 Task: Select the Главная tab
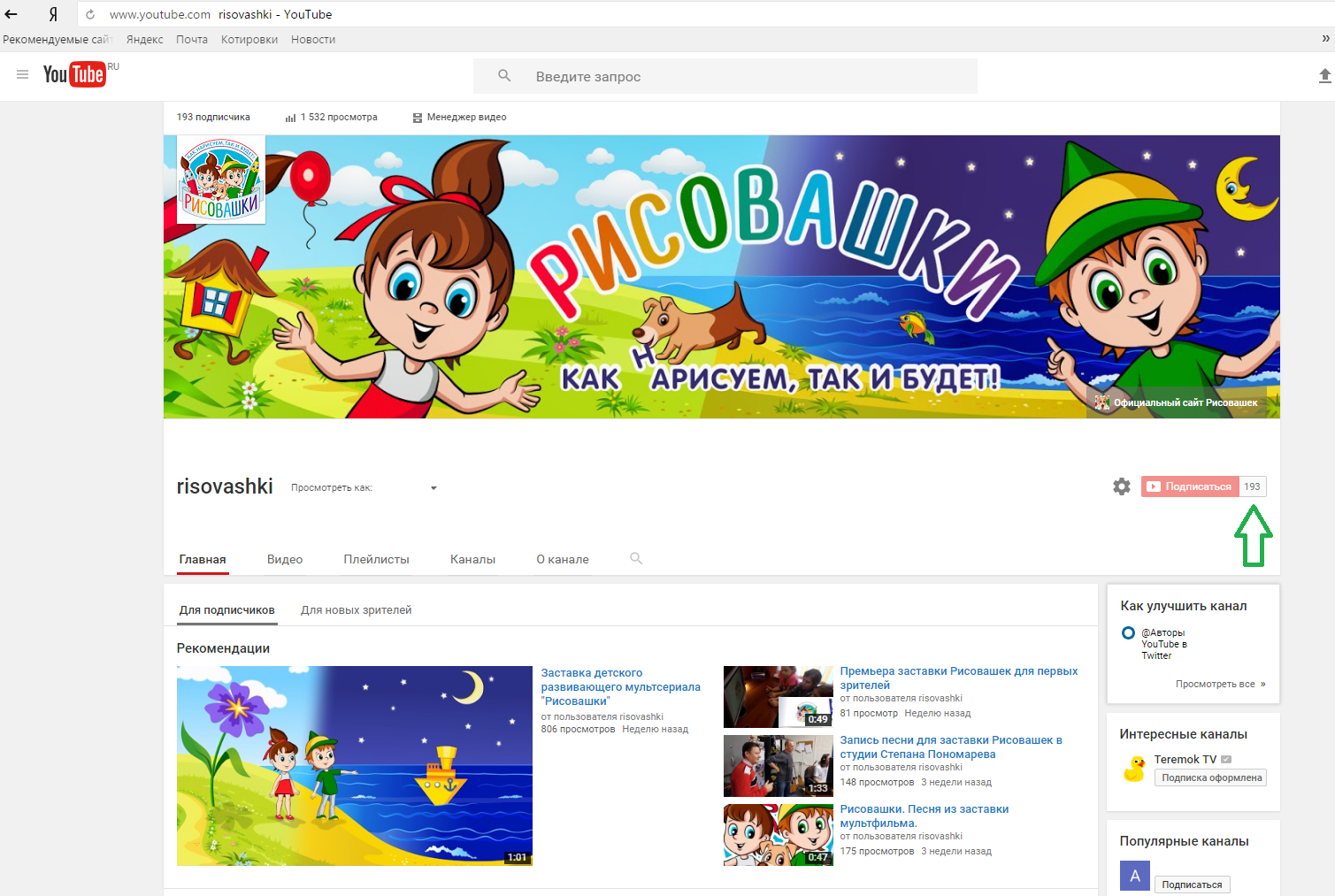coord(203,559)
